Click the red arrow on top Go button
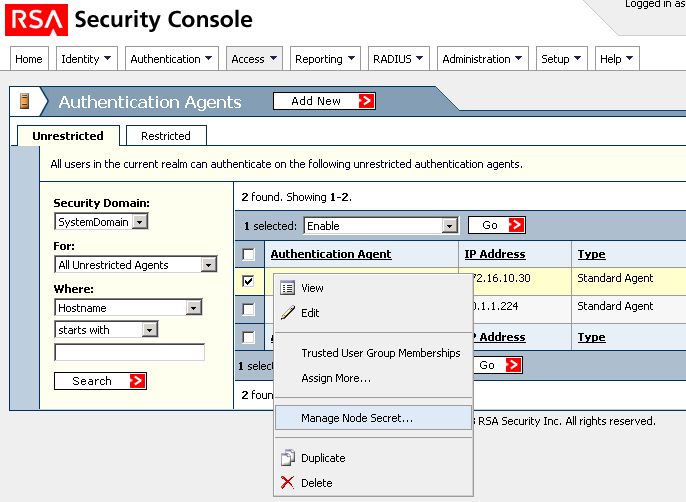 pos(516,225)
